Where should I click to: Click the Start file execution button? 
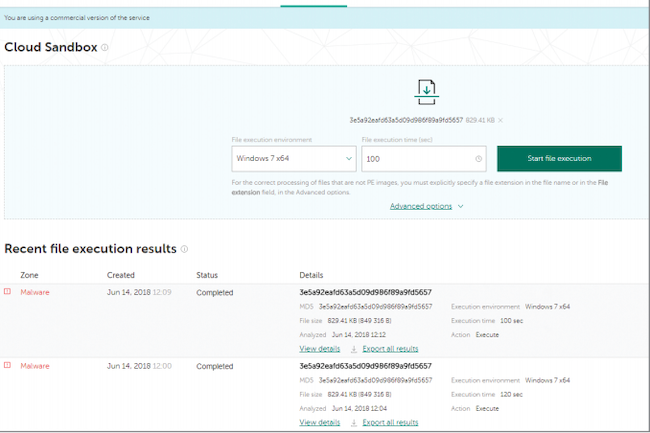click(559, 158)
